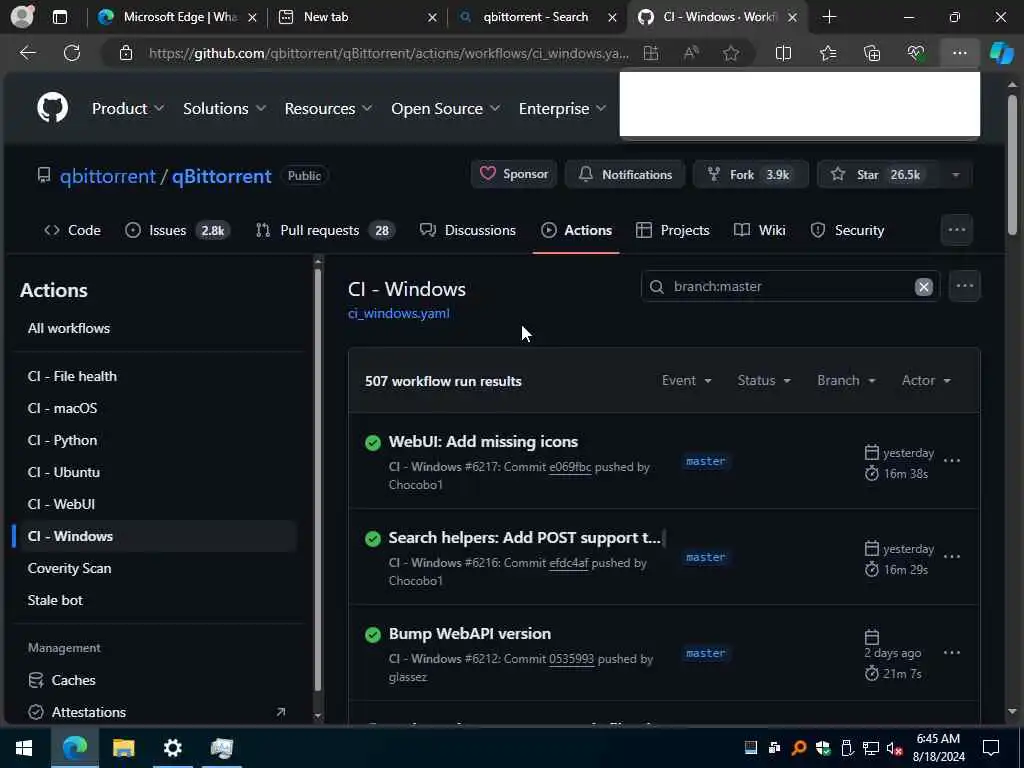Viewport: 1024px width, 768px height.
Task: Open the ci_windows.yaml file link
Action: point(398,313)
